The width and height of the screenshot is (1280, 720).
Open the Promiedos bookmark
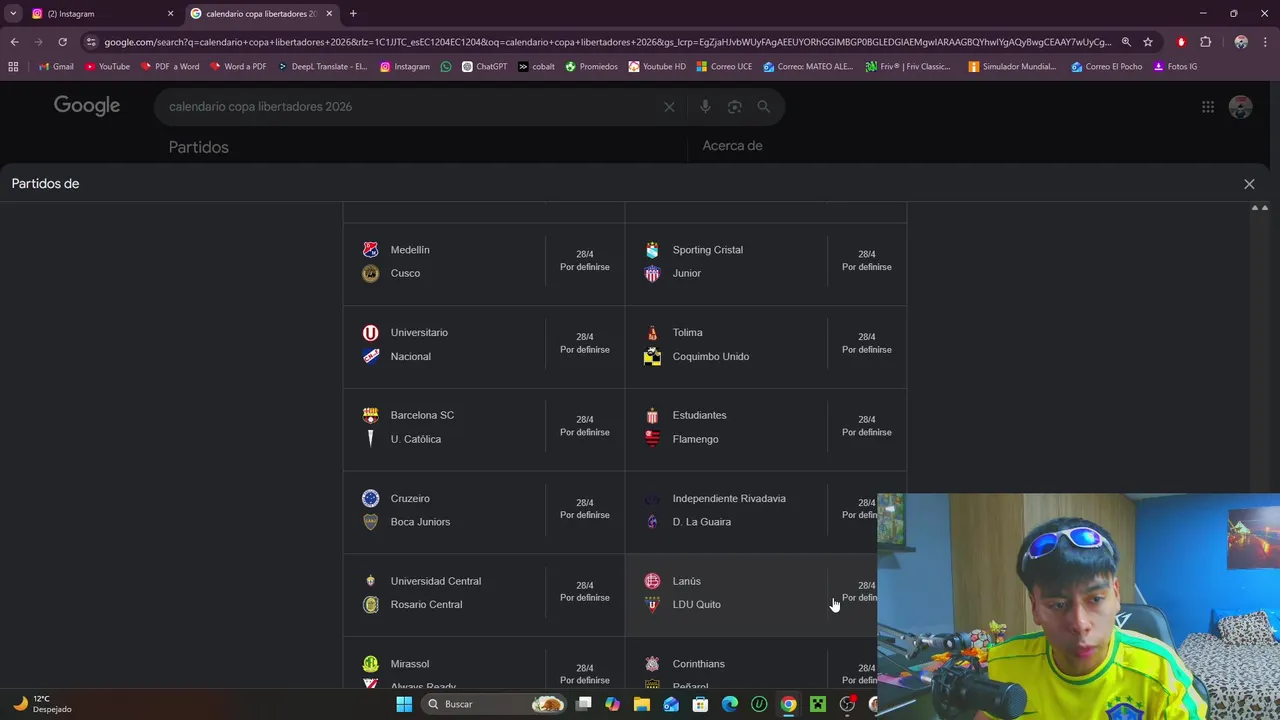click(592, 67)
